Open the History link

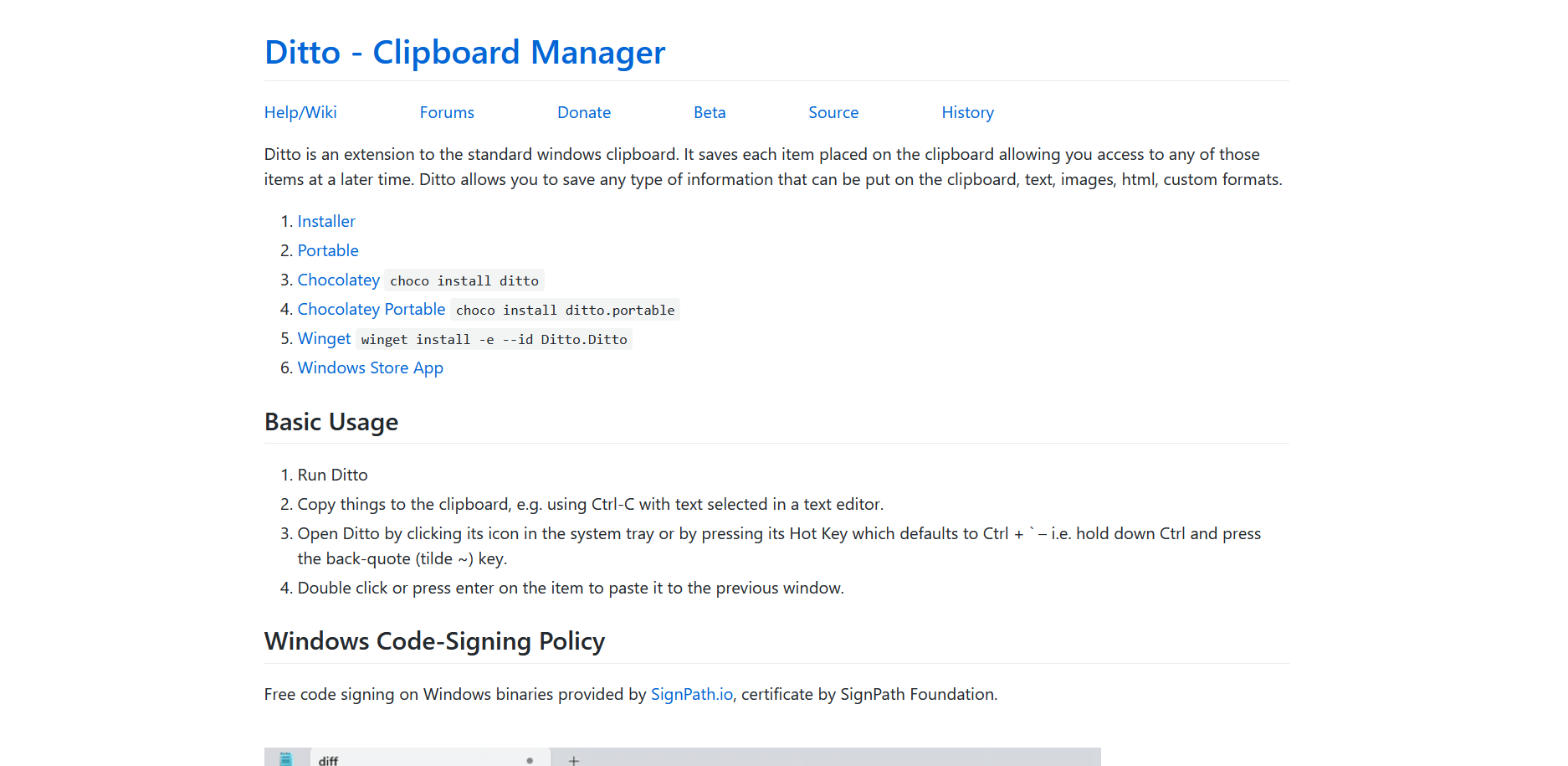coord(967,112)
